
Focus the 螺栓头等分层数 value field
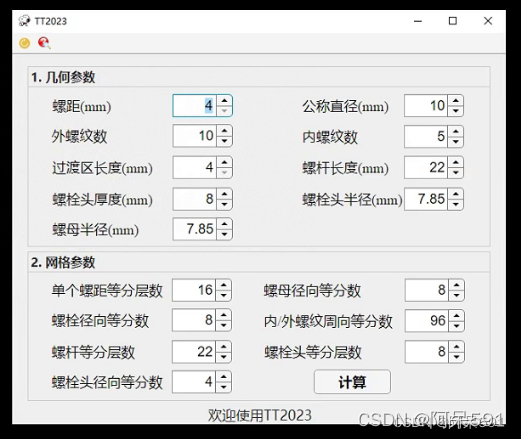[427, 352]
